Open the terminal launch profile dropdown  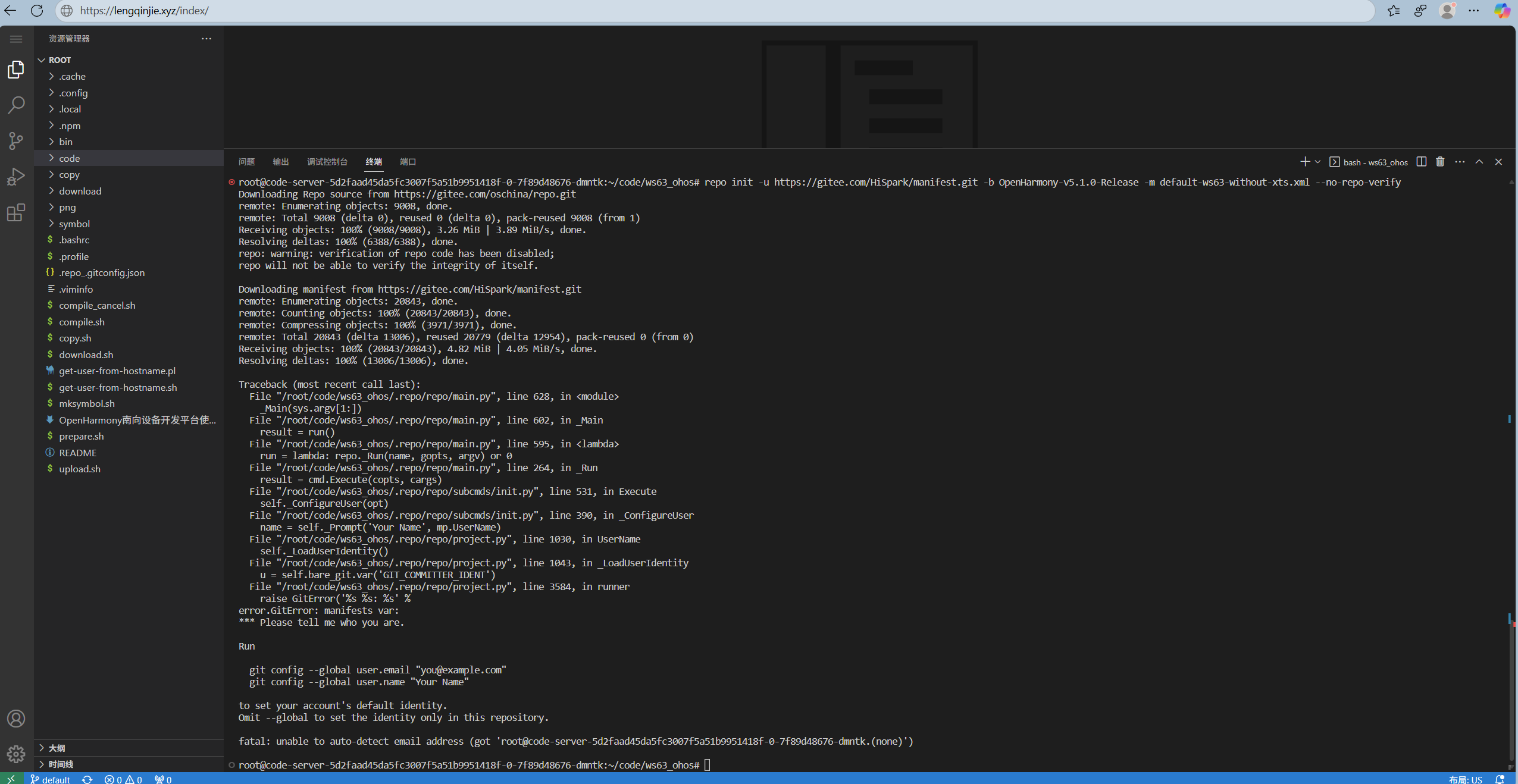(1317, 161)
